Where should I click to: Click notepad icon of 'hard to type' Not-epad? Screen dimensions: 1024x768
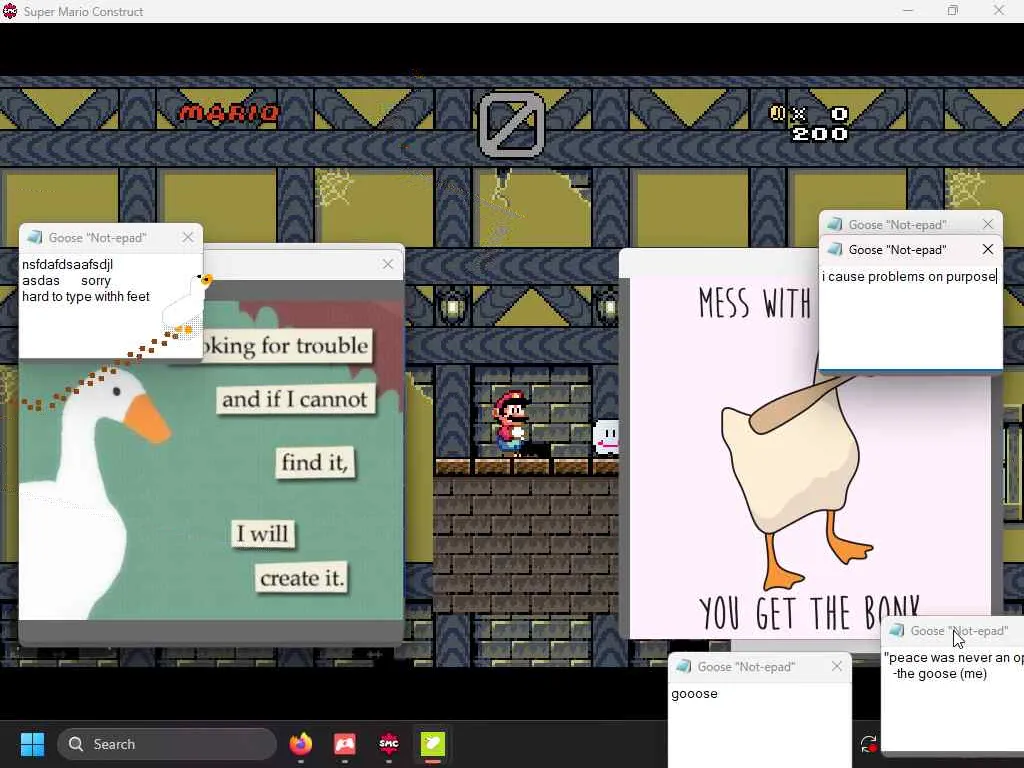(35, 237)
